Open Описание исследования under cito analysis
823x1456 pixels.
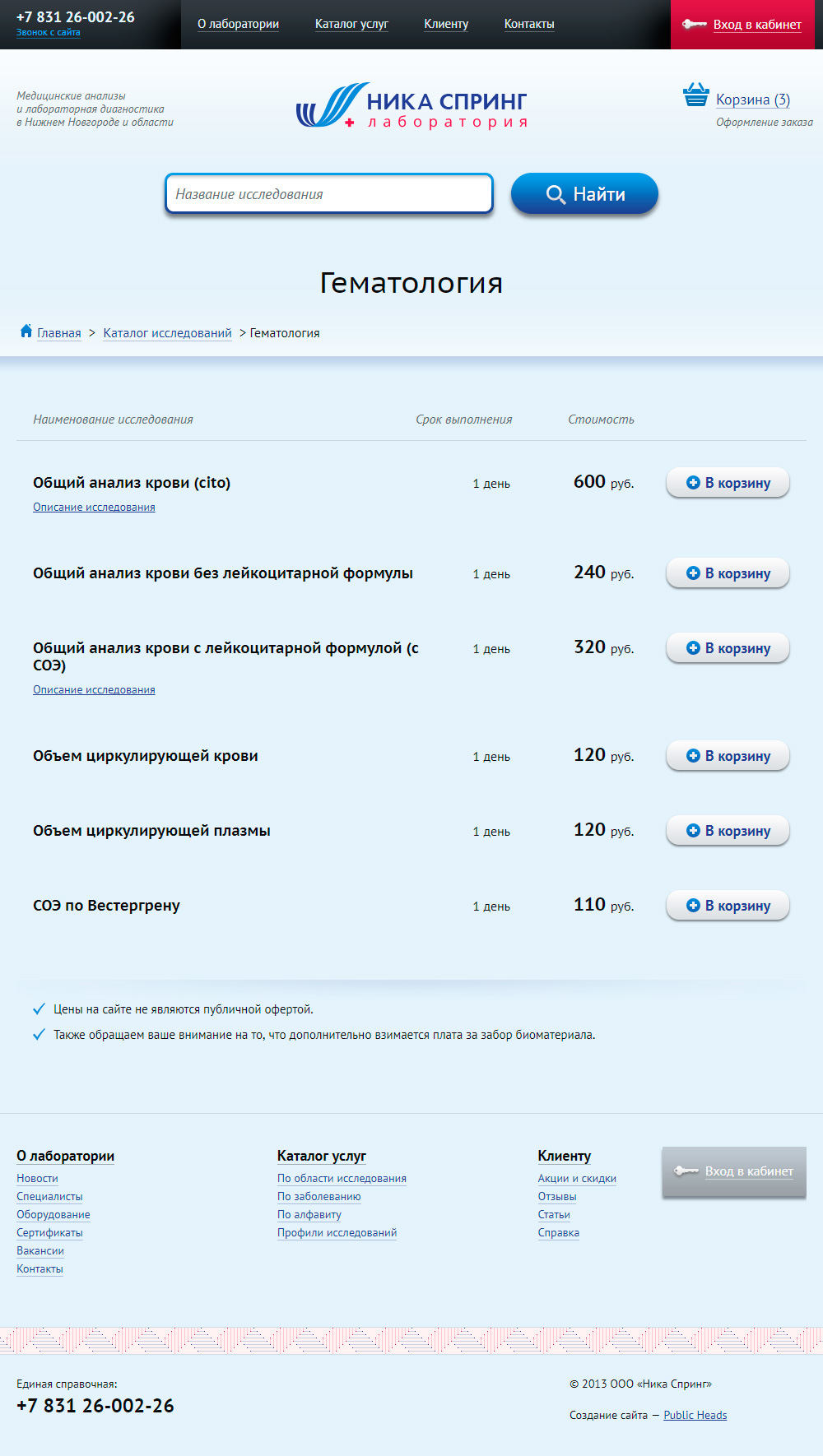click(x=94, y=508)
